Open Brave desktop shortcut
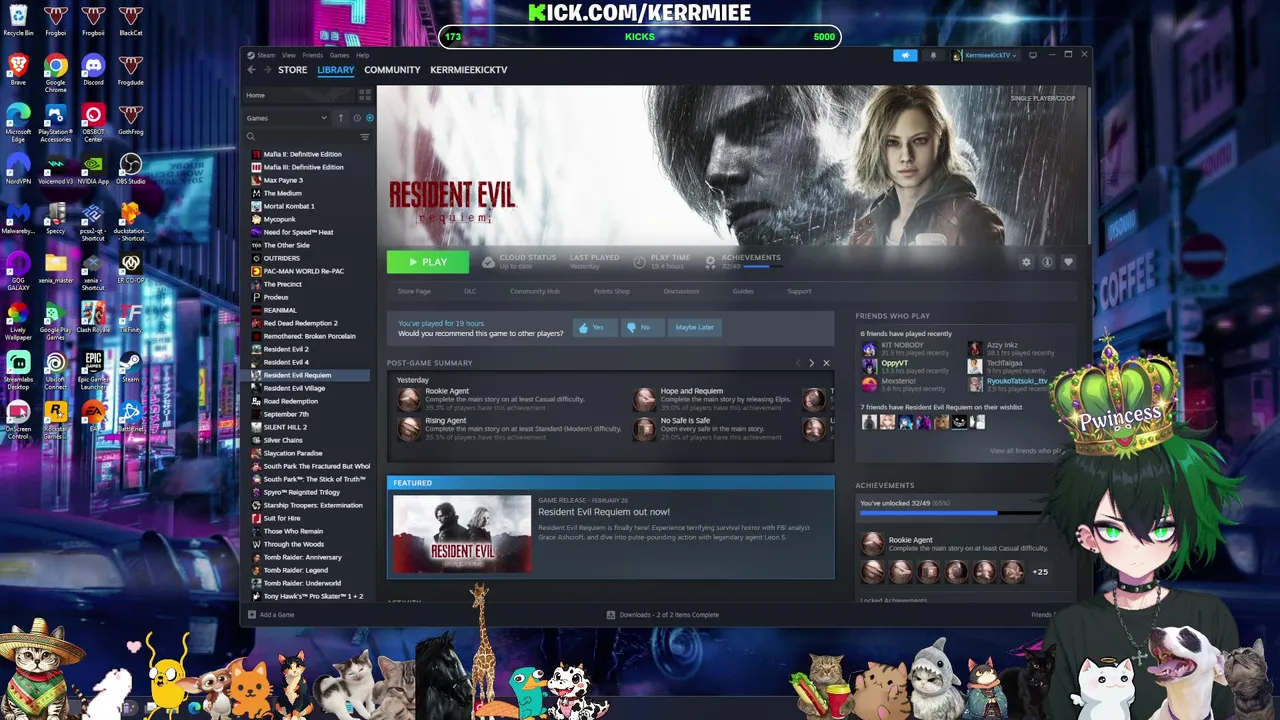1280x720 pixels. coord(18,70)
